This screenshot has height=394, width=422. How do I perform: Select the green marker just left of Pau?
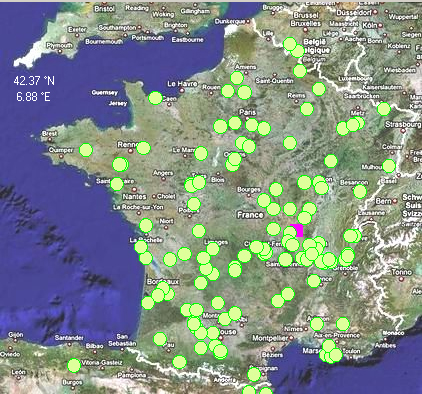[x=160, y=339]
